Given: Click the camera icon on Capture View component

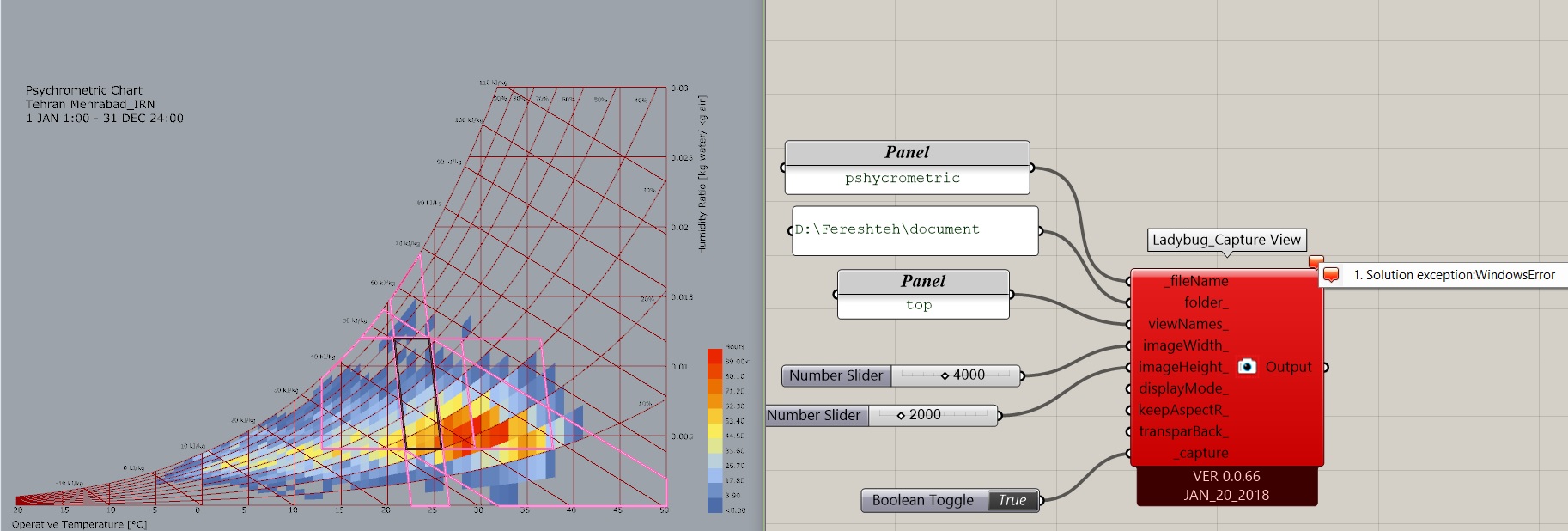Looking at the screenshot, I should [x=1247, y=367].
